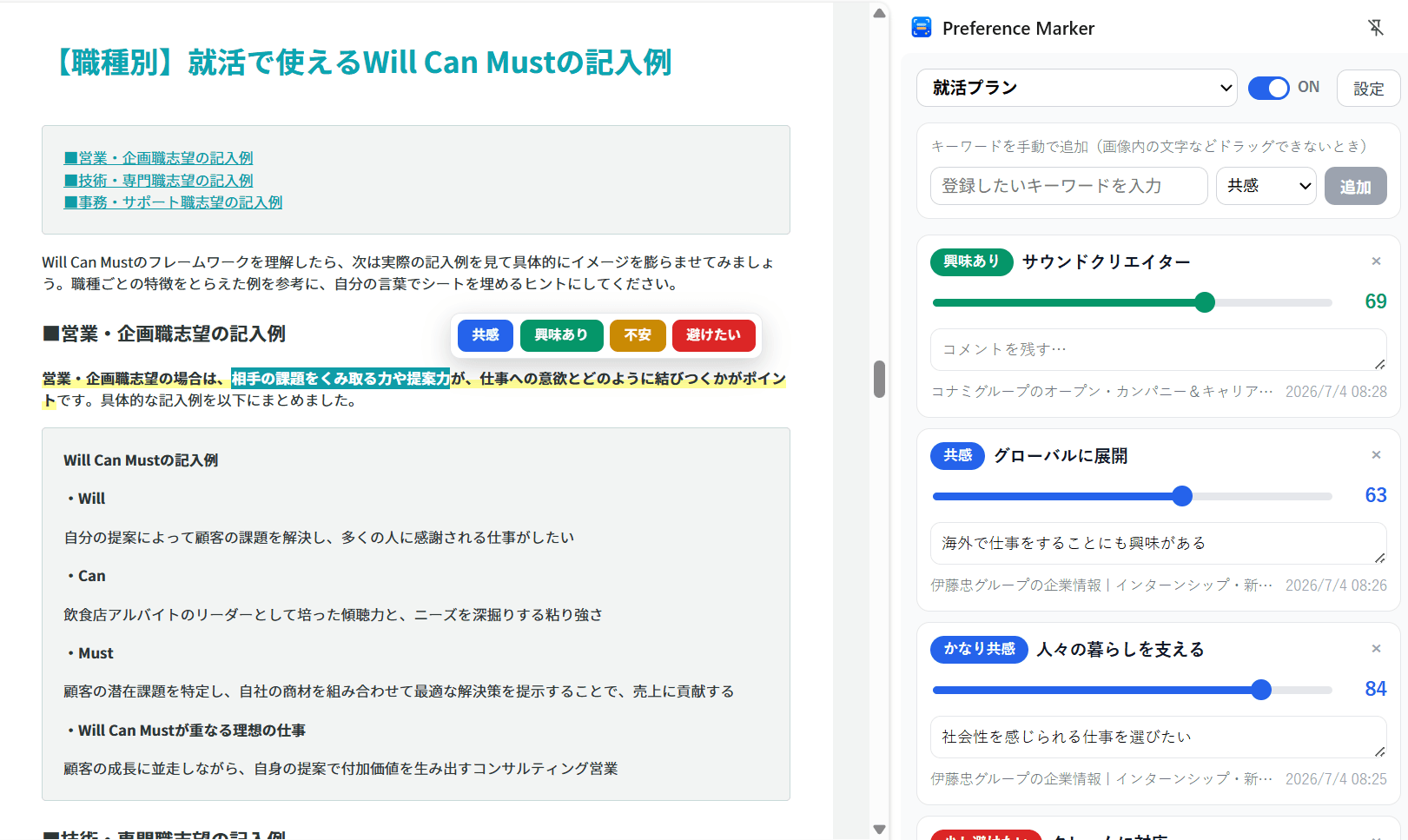Screen dimensions: 1408x840
Task: Click the page scrollbar thumb
Action: (x=879, y=379)
